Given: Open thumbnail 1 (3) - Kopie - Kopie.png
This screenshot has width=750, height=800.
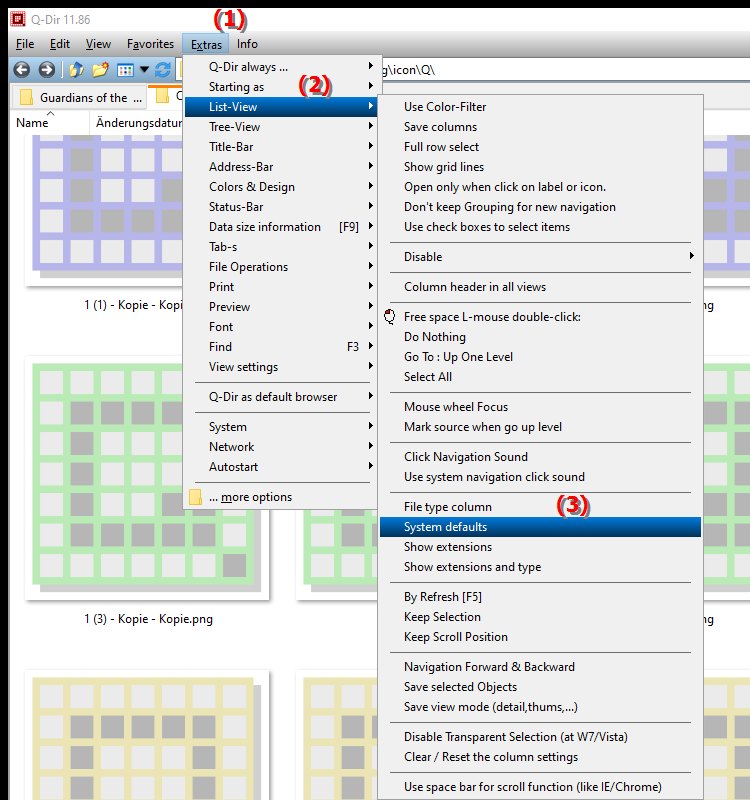Looking at the screenshot, I should (x=147, y=478).
